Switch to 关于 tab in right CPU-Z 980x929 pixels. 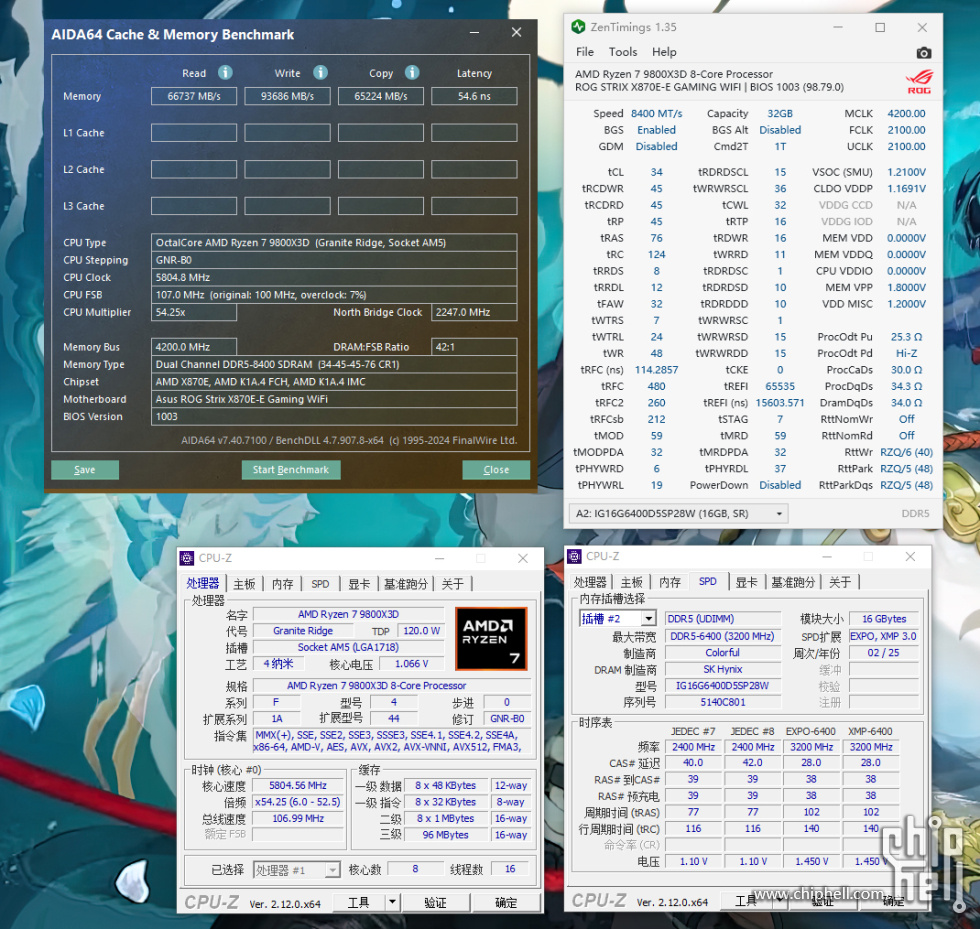pos(840,582)
